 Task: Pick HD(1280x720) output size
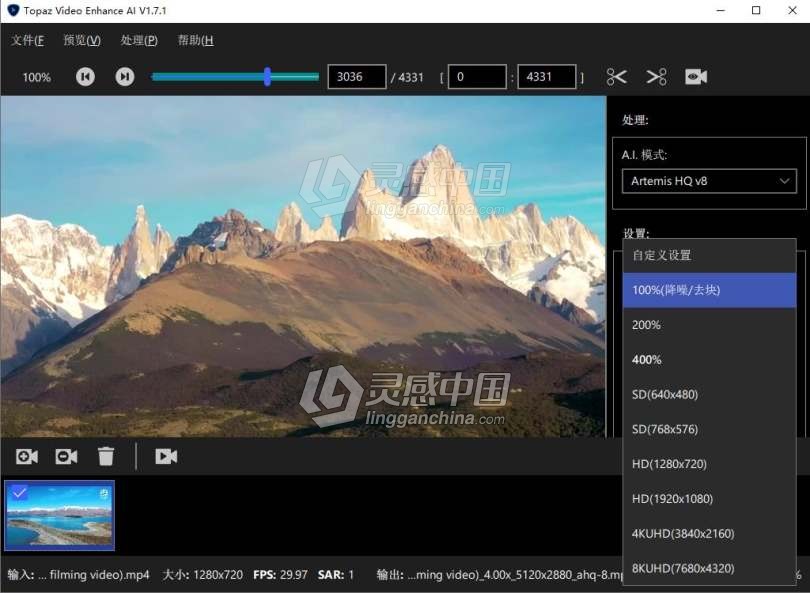(x=709, y=464)
